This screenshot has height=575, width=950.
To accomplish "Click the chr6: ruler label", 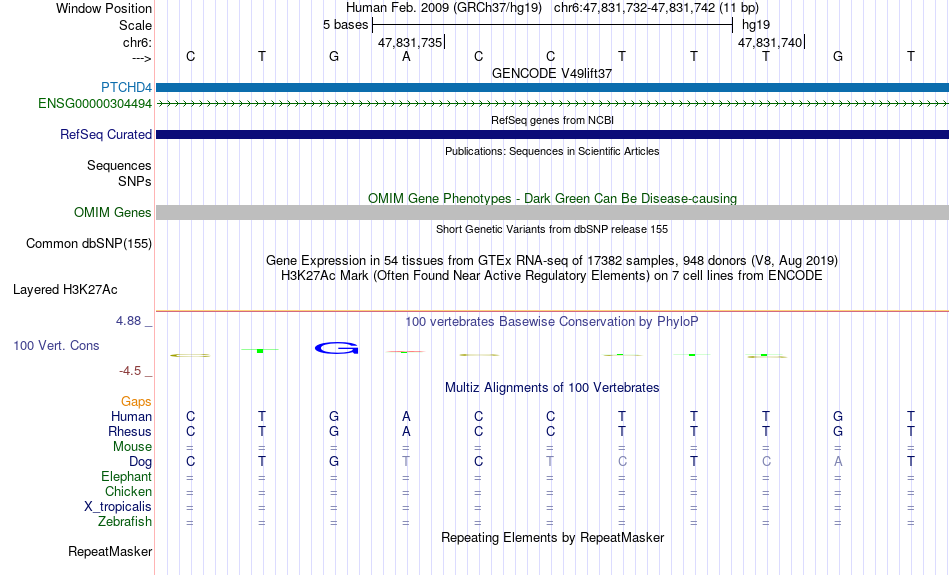I will (138, 42).
